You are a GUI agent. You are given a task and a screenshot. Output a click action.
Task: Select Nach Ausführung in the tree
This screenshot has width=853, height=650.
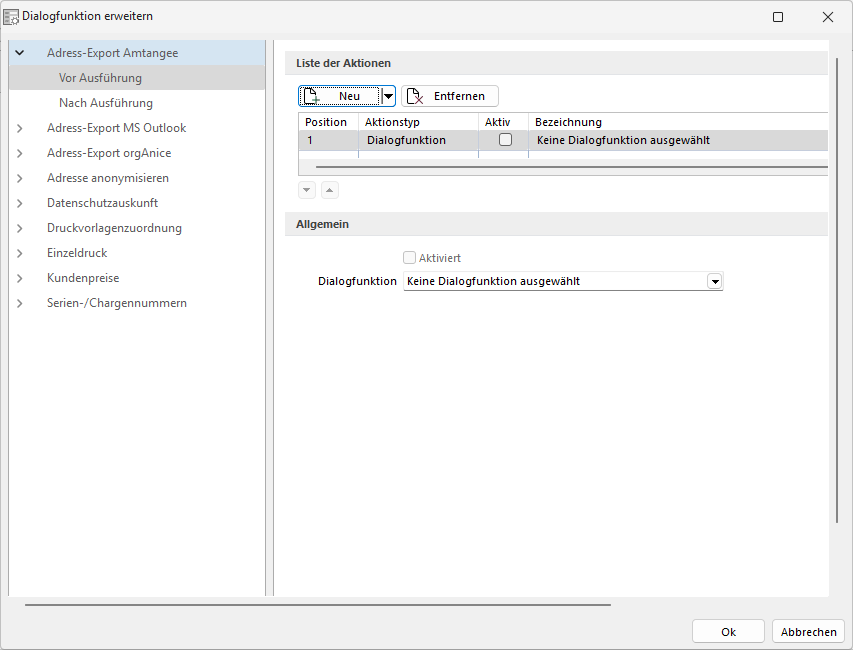[x=105, y=103]
